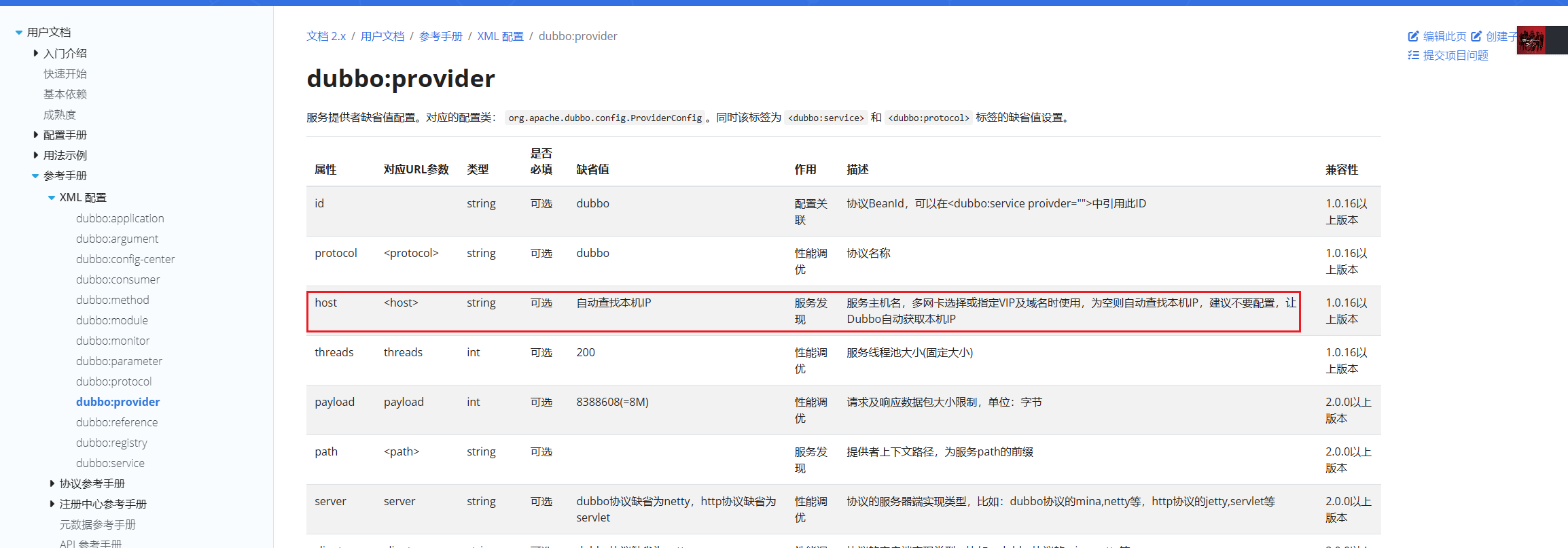
Task: Open dubbo:reference in the sidebar
Action: tap(117, 422)
